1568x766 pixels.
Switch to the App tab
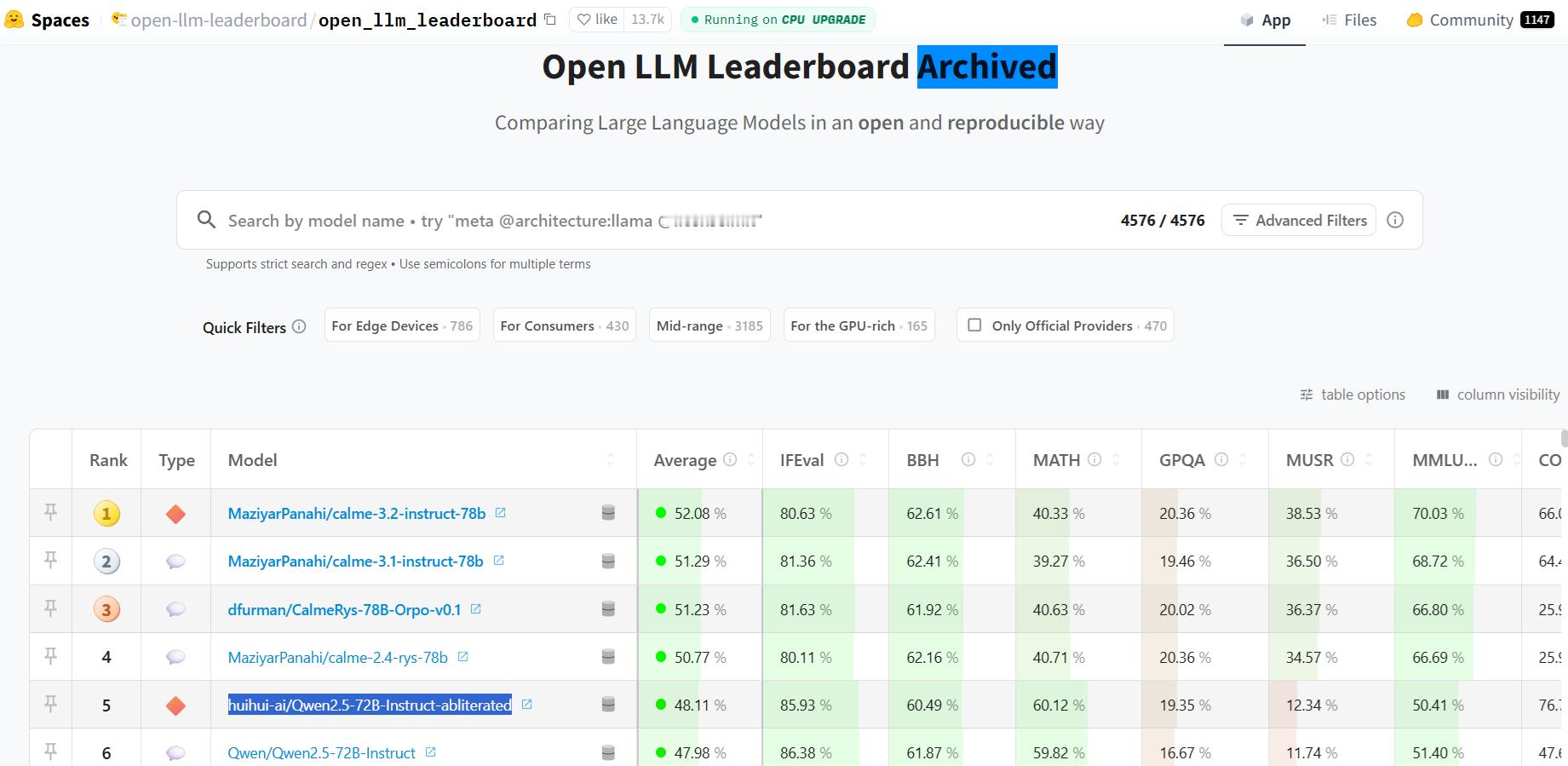(1265, 20)
